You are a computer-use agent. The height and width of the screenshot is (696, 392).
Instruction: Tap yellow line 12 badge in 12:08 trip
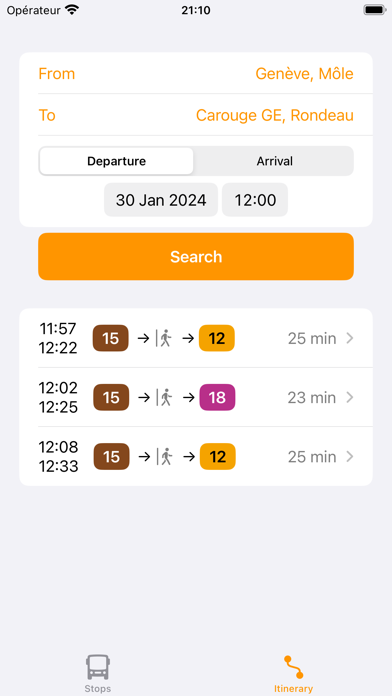[218, 456]
